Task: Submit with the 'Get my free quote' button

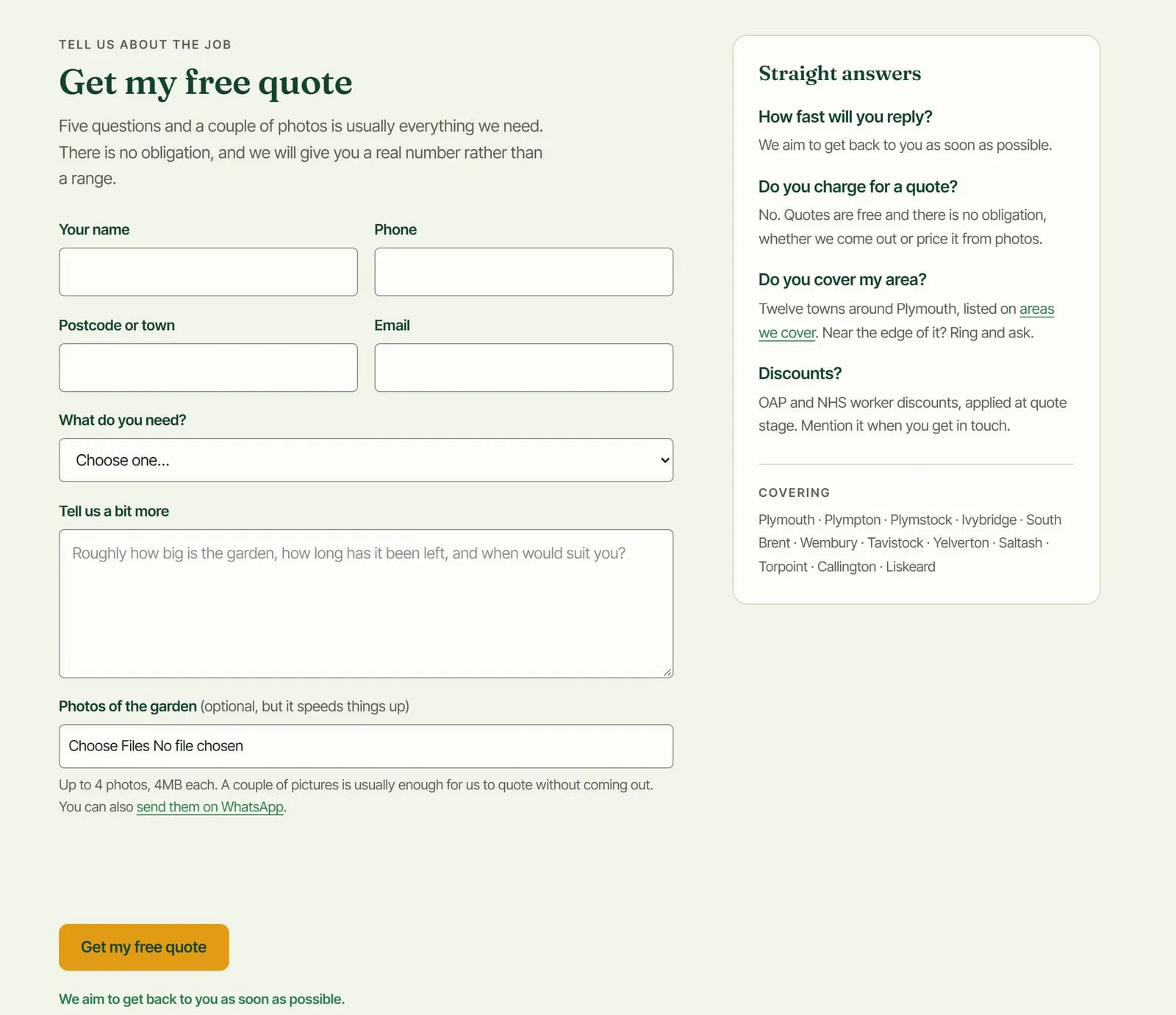Action: coord(144,947)
